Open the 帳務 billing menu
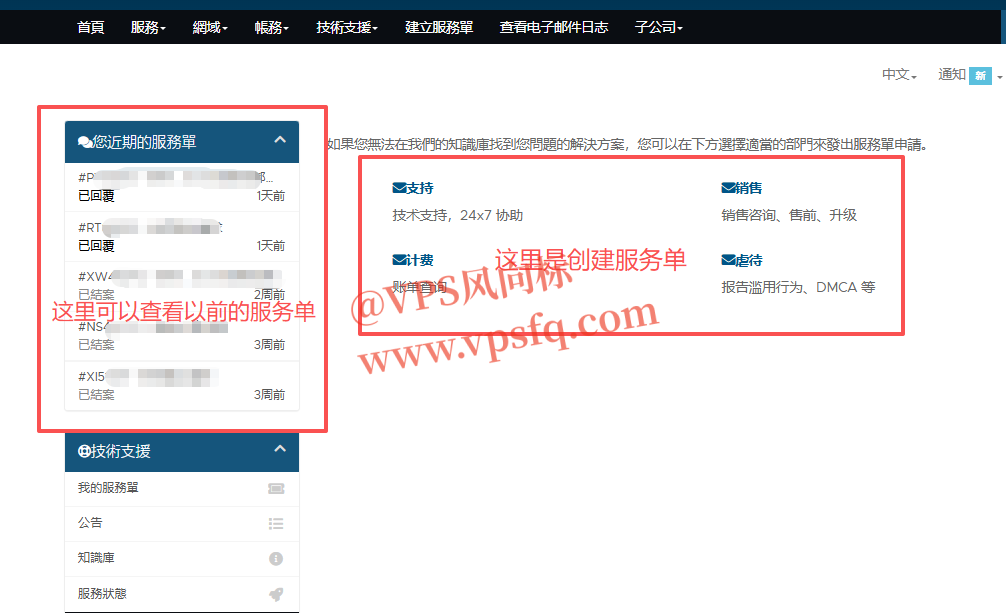 tap(271, 27)
